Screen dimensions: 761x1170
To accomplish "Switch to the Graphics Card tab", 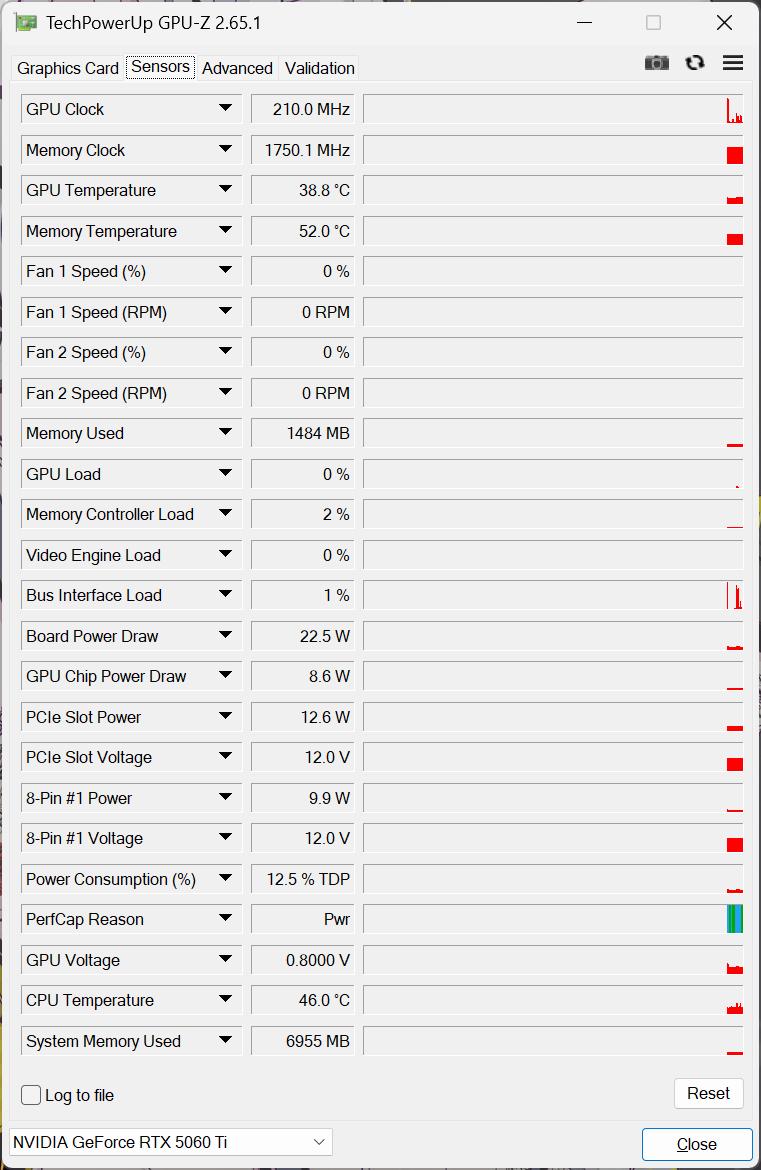I will [x=68, y=68].
